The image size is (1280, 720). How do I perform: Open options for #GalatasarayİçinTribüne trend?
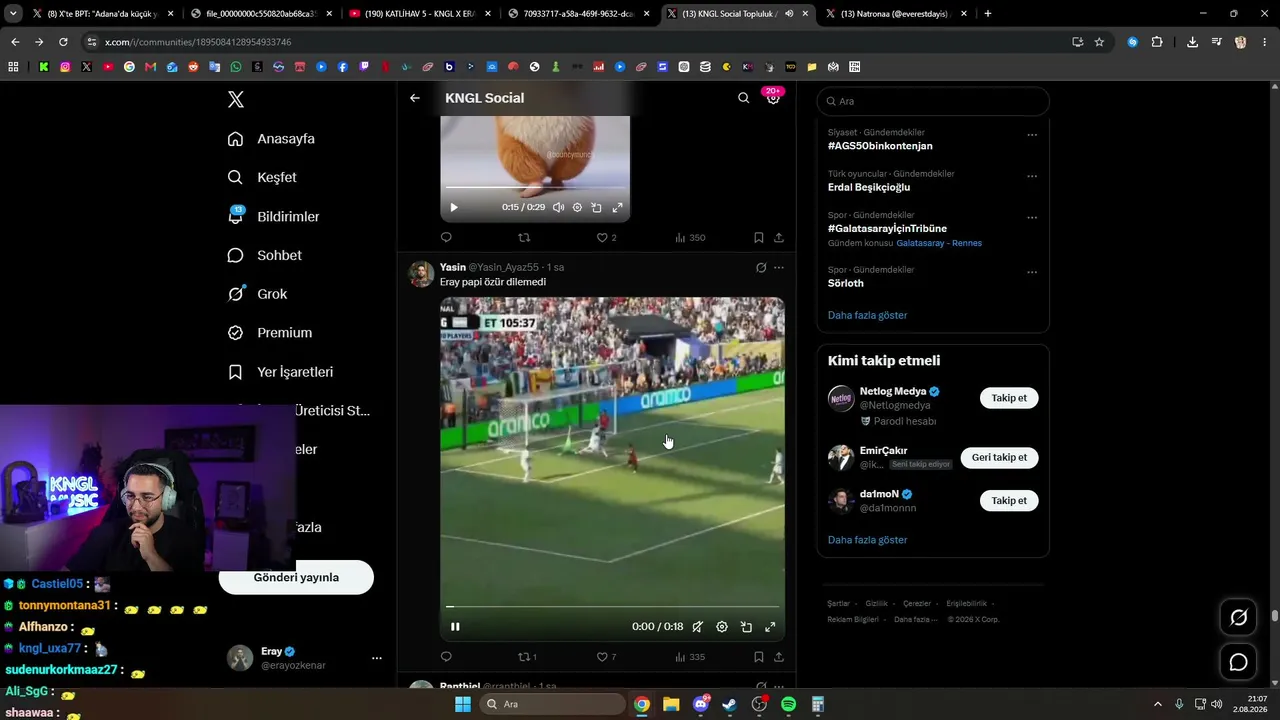[1032, 217]
